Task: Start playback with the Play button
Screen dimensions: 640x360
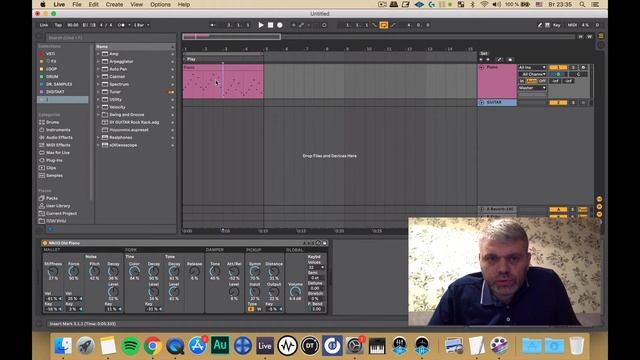Action: tap(261, 25)
